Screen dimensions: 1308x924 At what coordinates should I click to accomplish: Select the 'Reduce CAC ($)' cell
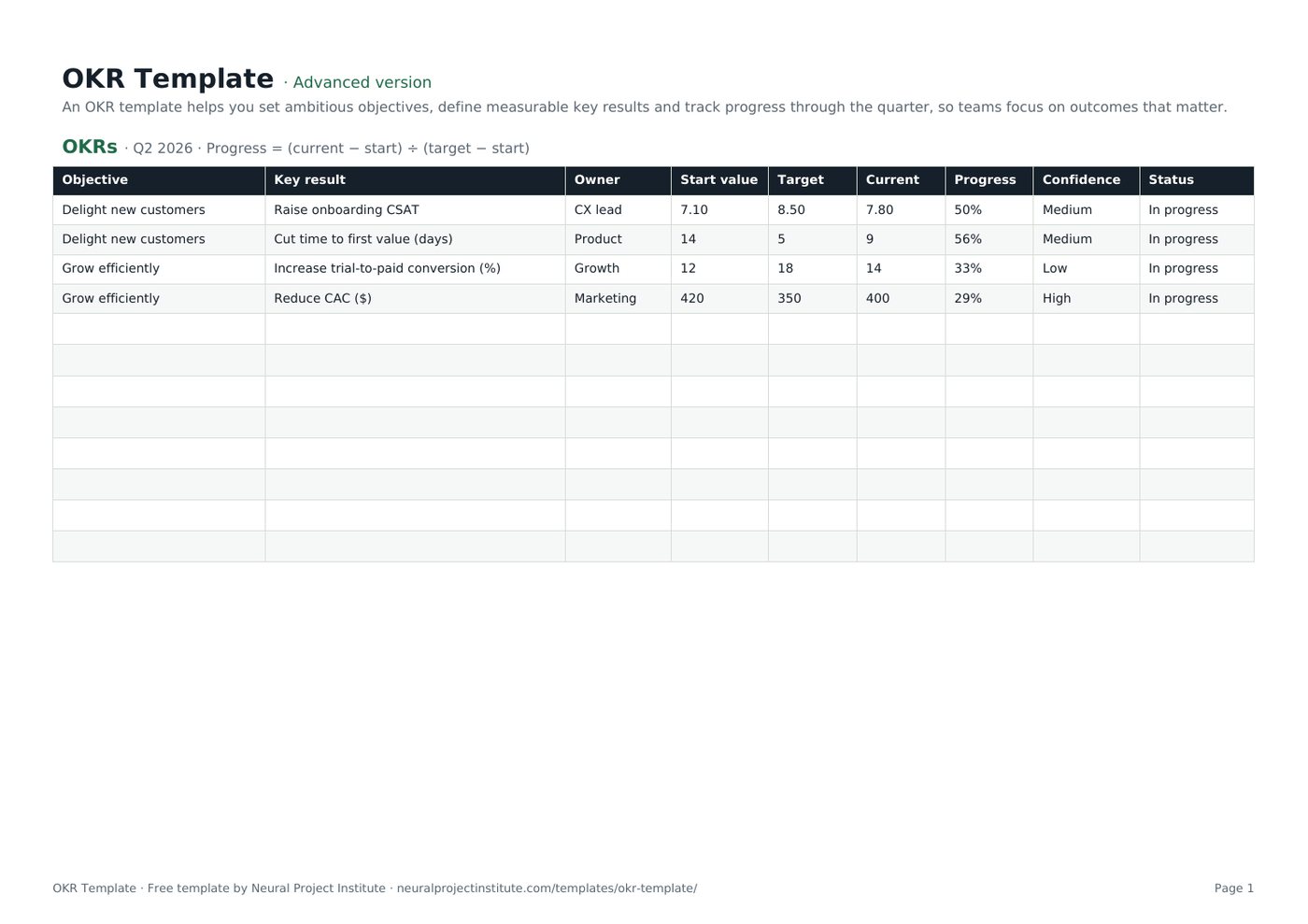tap(415, 299)
